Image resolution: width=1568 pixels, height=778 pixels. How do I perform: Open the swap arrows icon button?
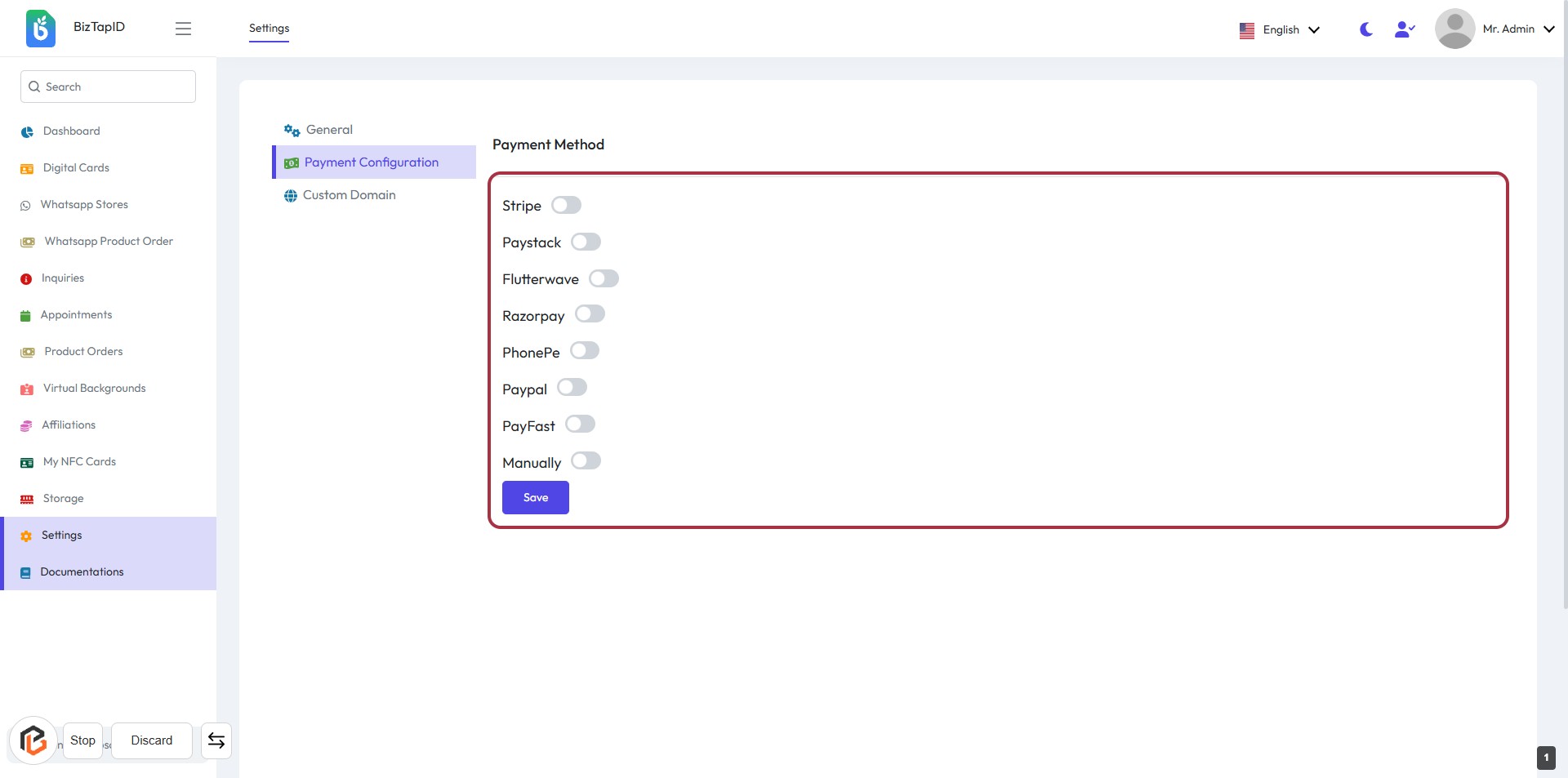[x=216, y=740]
